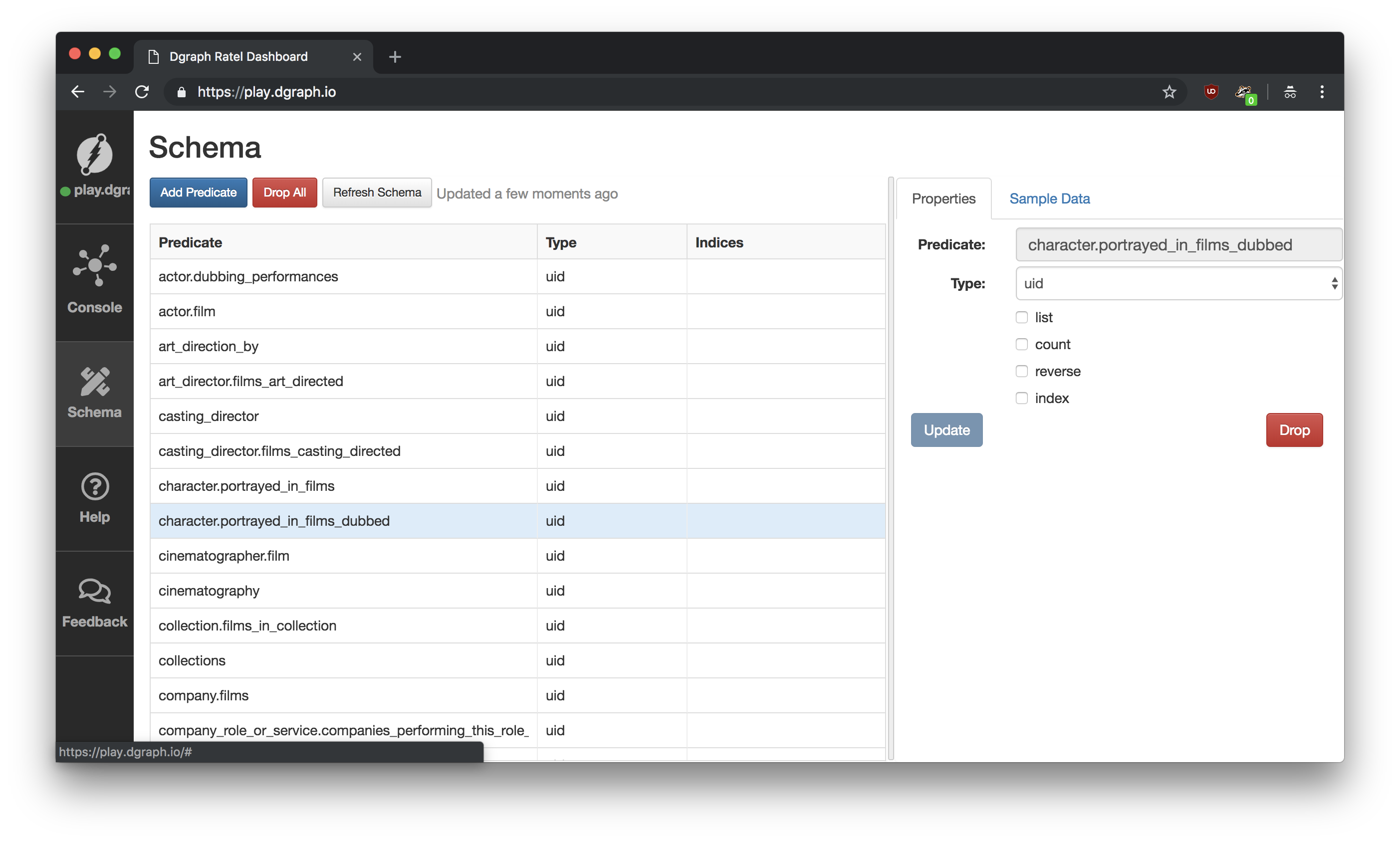Bookmark this page with the star icon
Image resolution: width=1400 pixels, height=842 pixels.
click(1169, 91)
